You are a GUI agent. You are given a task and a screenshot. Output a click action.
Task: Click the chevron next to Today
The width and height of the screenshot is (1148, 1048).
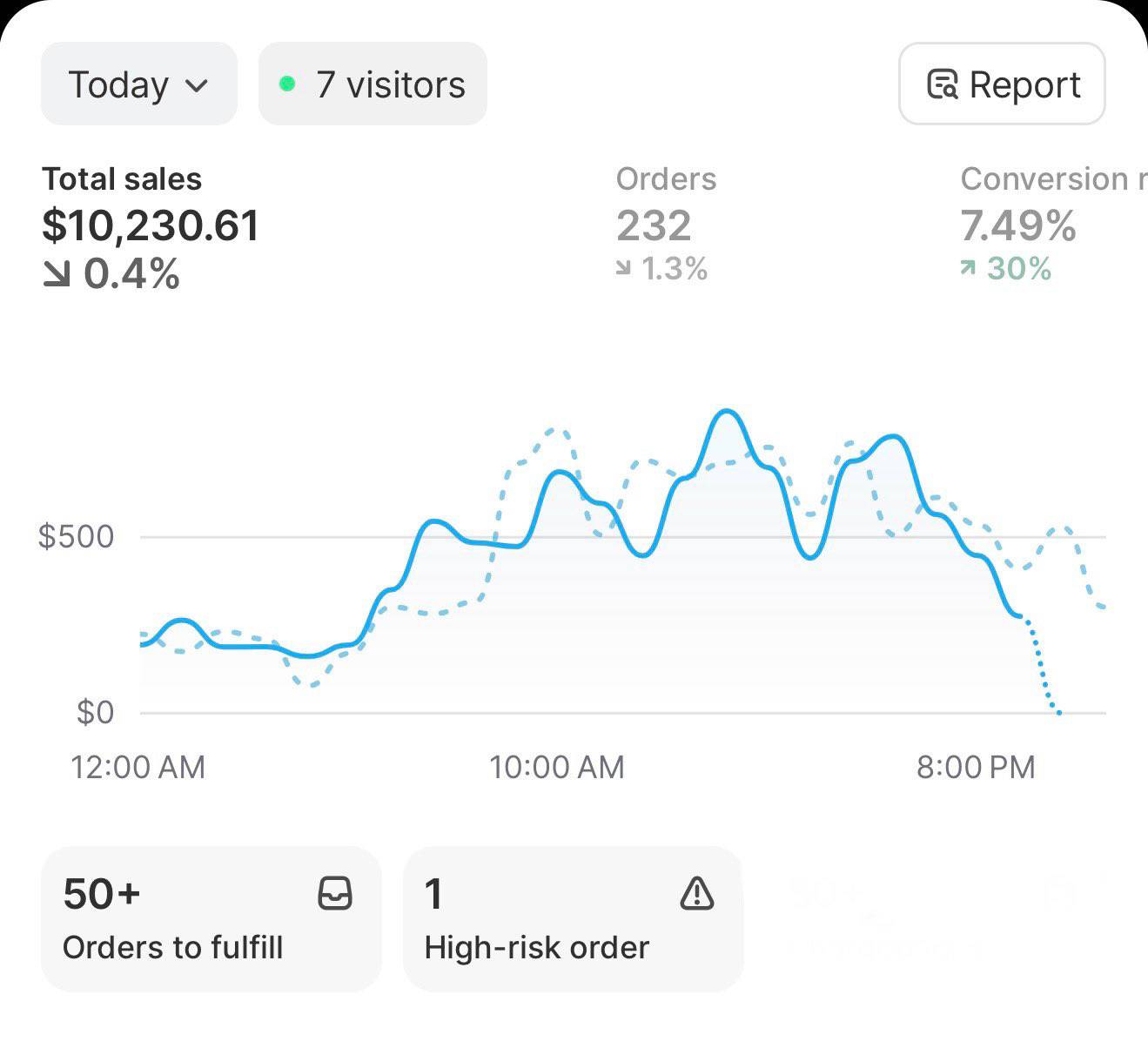point(198,85)
